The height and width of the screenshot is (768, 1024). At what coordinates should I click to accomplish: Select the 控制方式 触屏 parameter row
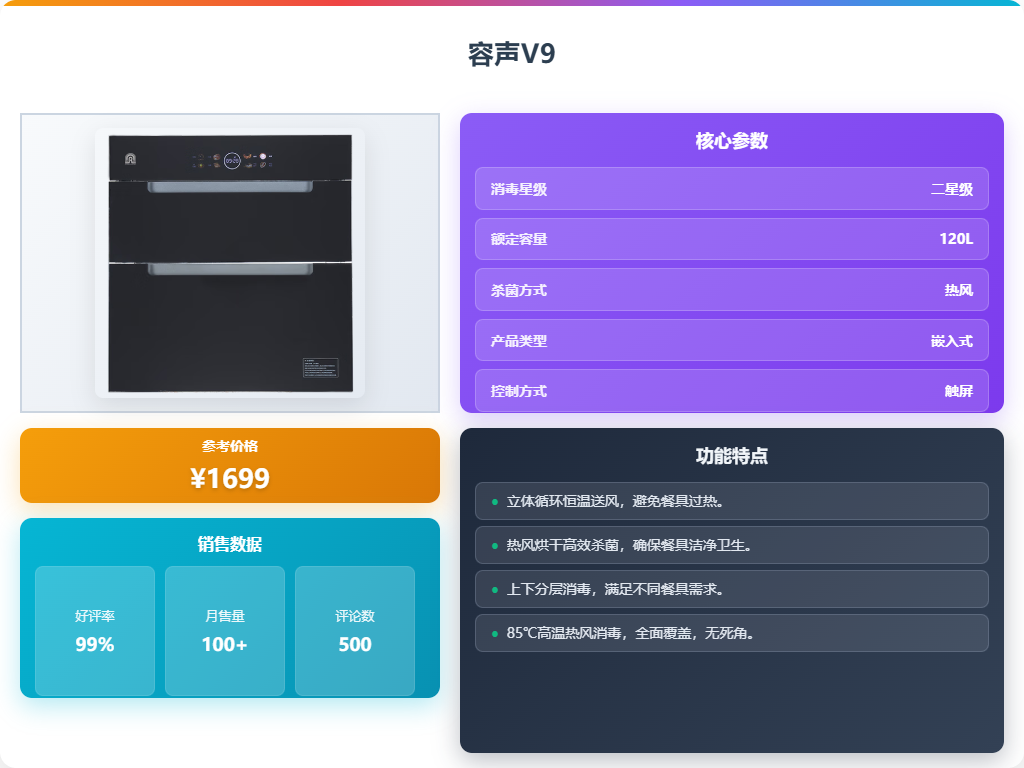pyautogui.click(x=731, y=391)
